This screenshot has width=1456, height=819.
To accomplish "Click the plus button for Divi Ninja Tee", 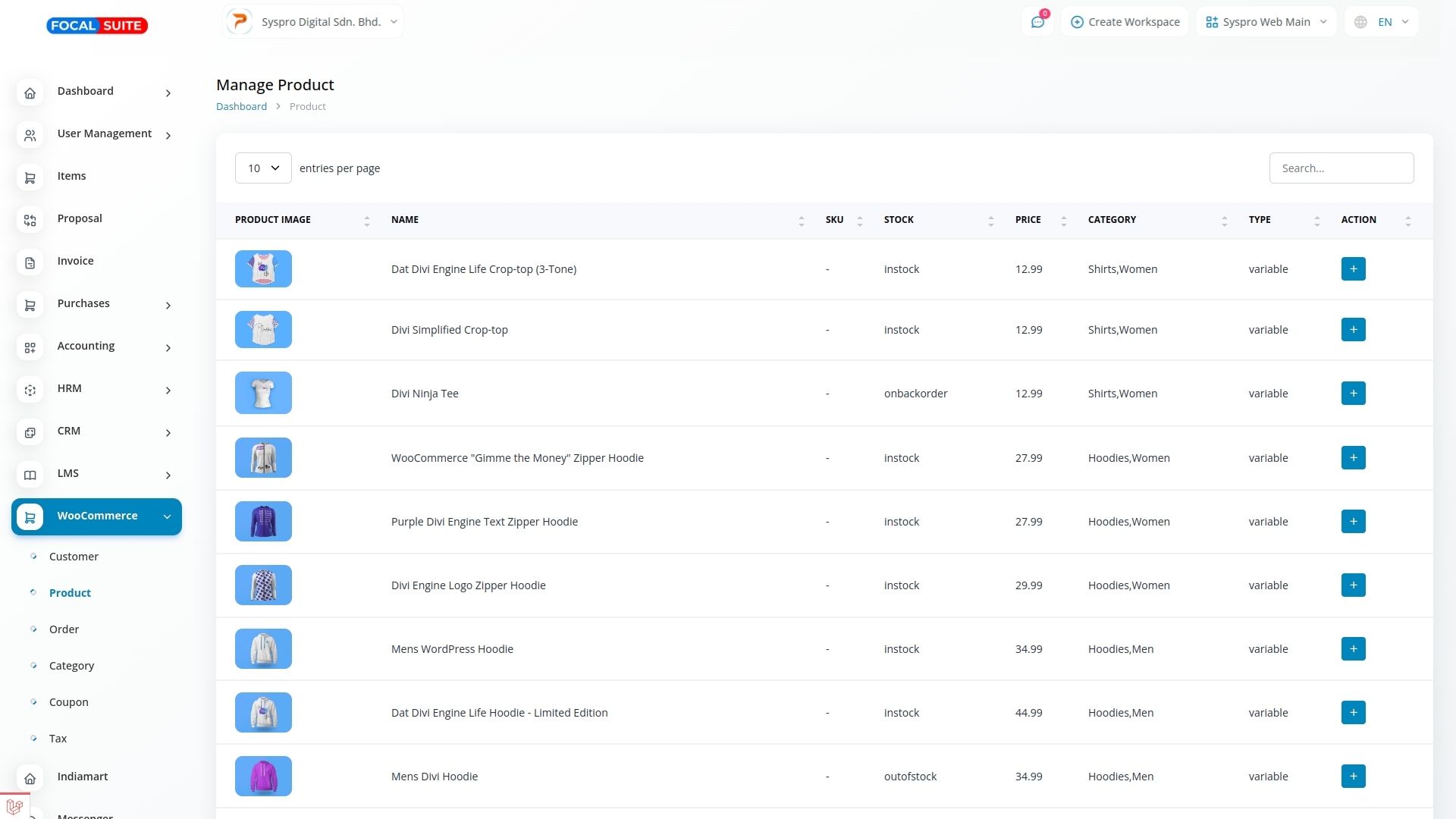I will tap(1353, 394).
